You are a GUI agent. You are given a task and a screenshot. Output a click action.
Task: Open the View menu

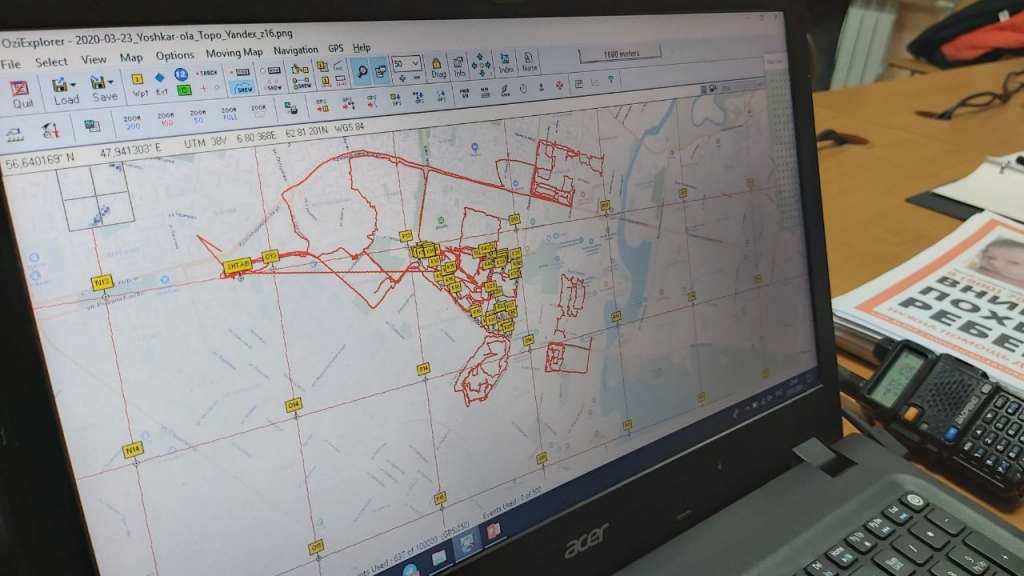[x=93, y=59]
